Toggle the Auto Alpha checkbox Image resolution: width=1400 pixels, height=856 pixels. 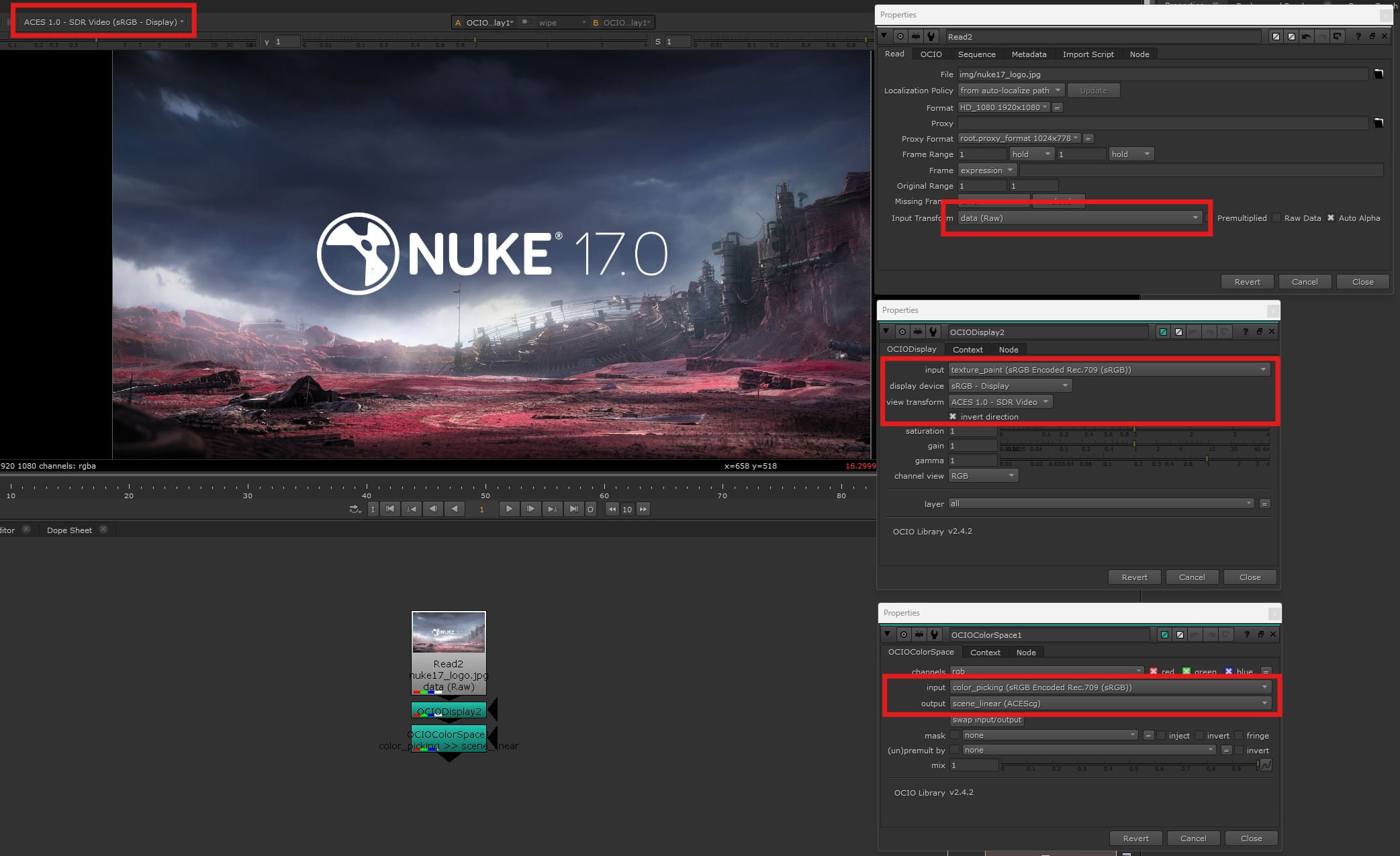click(1330, 218)
